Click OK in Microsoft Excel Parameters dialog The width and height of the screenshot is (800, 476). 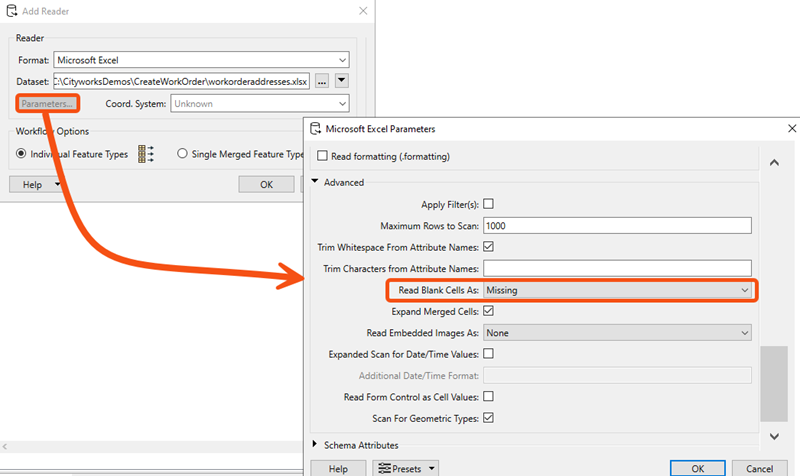coord(697,468)
